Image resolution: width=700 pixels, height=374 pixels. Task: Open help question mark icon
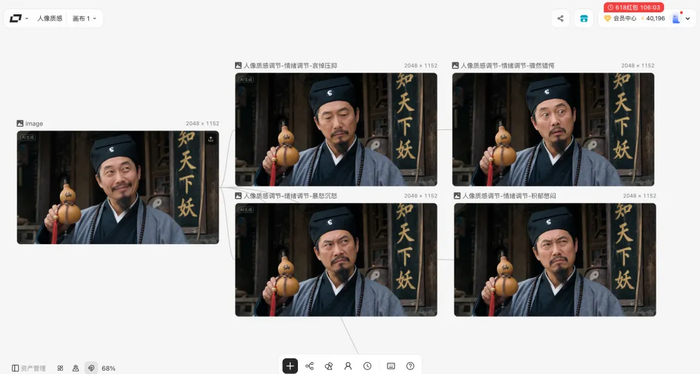(410, 366)
